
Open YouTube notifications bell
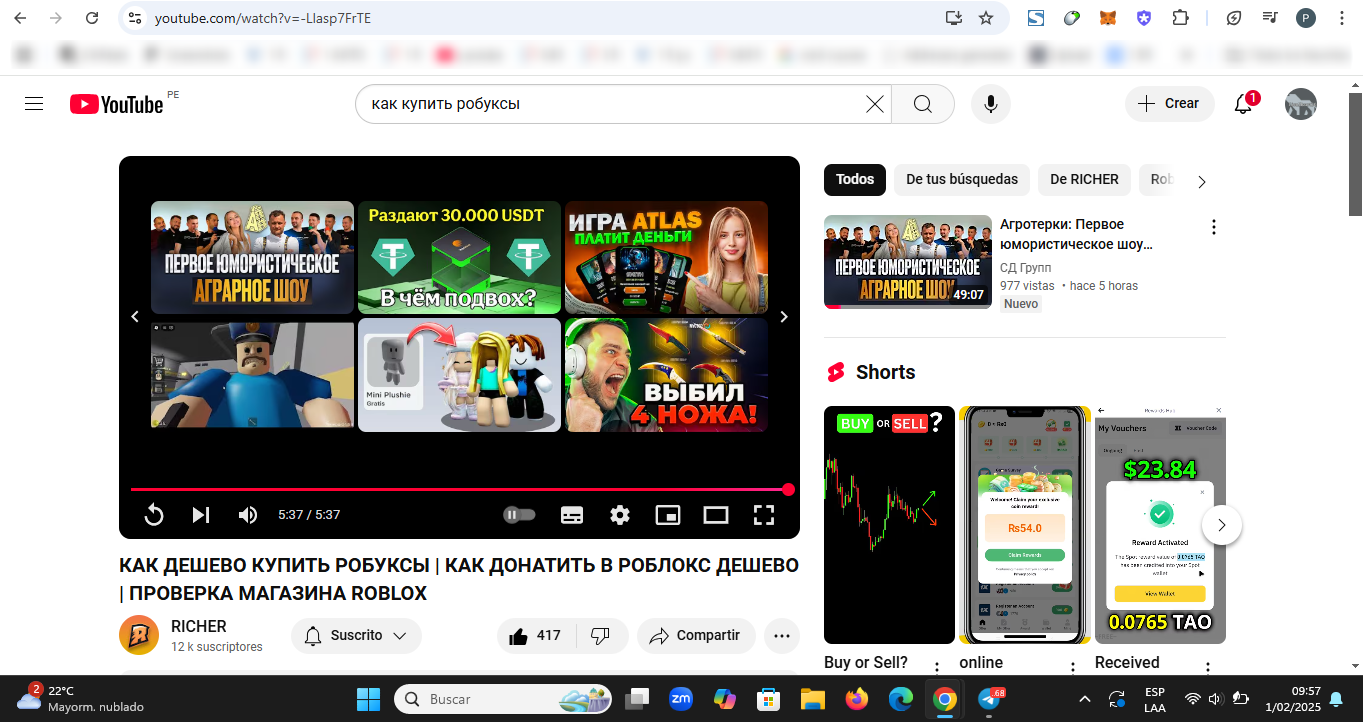[1243, 104]
